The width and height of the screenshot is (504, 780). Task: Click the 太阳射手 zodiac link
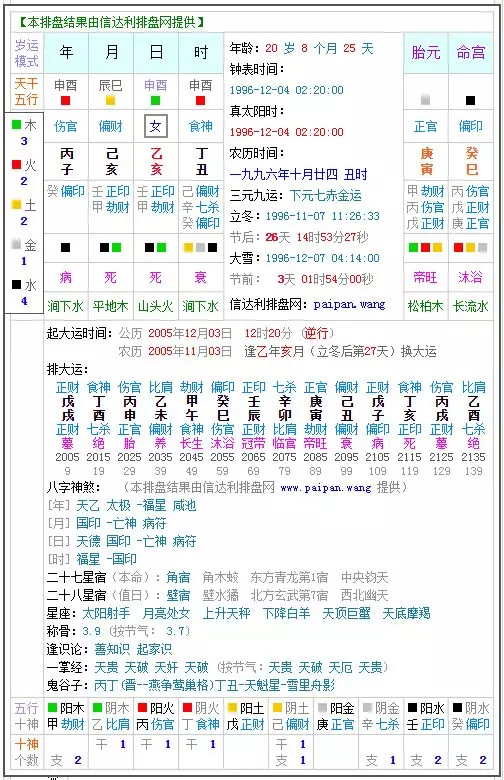click(x=106, y=613)
